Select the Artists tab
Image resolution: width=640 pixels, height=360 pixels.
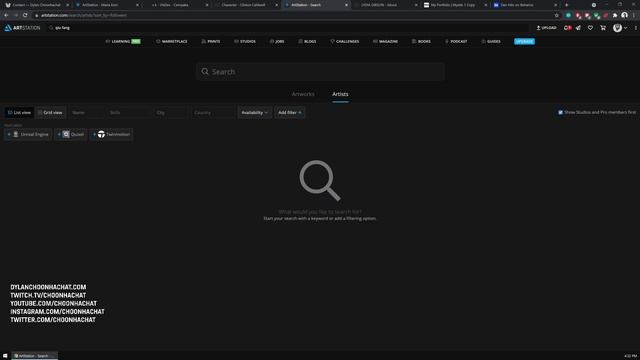click(x=340, y=94)
